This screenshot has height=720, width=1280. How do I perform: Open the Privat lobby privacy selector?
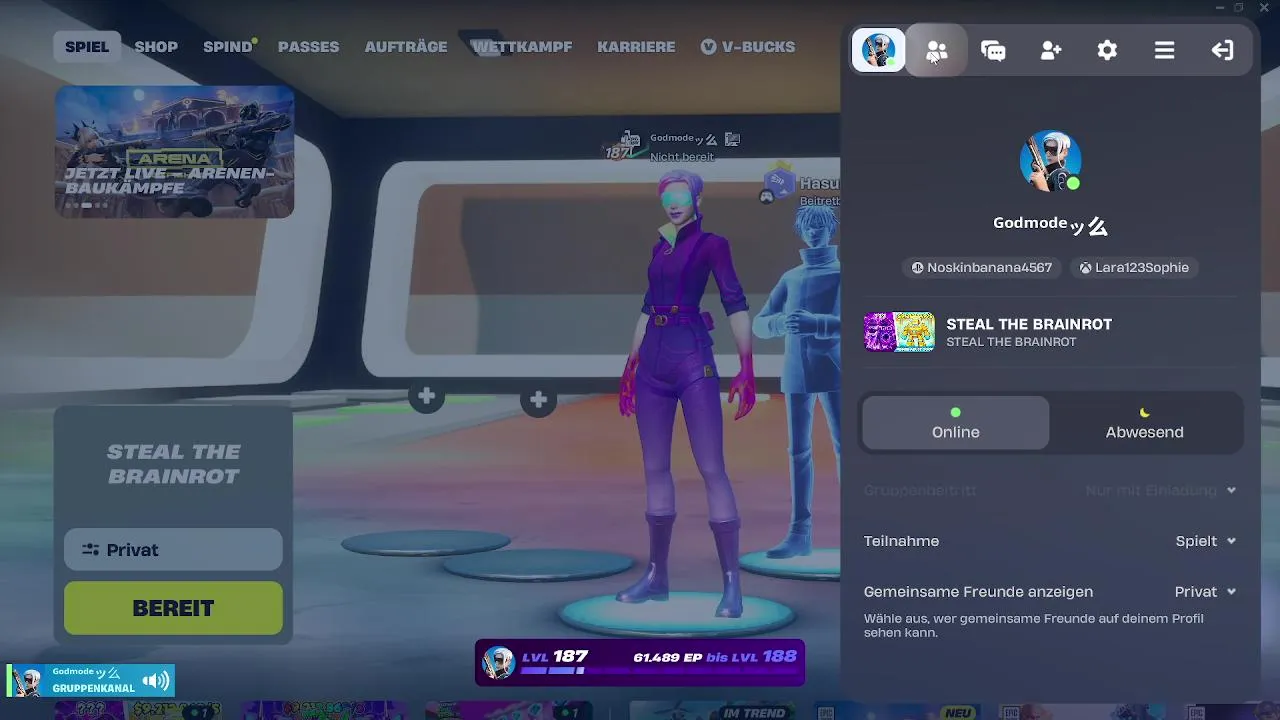(173, 550)
